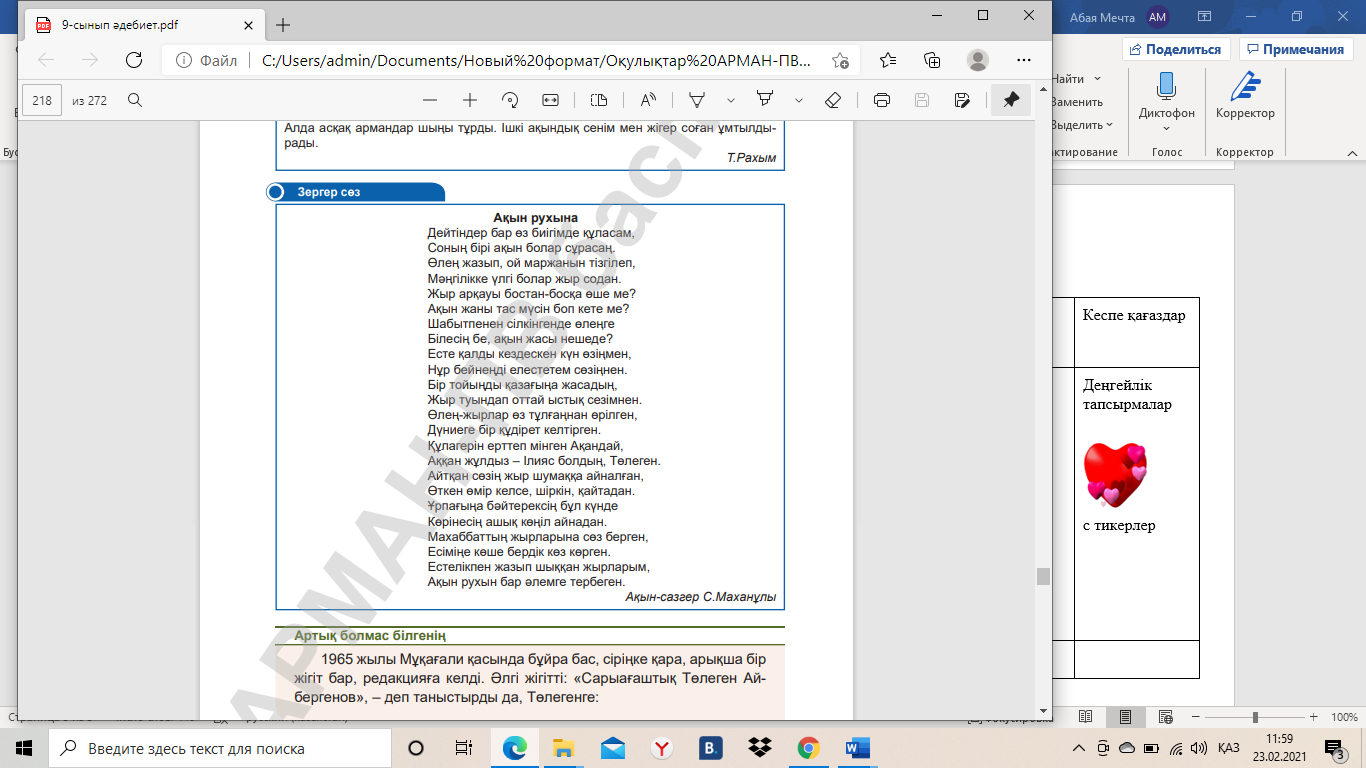Image resolution: width=1366 pixels, height=768 pixels.
Task: Switch the PDF page view layout
Action: pyautogui.click(x=599, y=100)
